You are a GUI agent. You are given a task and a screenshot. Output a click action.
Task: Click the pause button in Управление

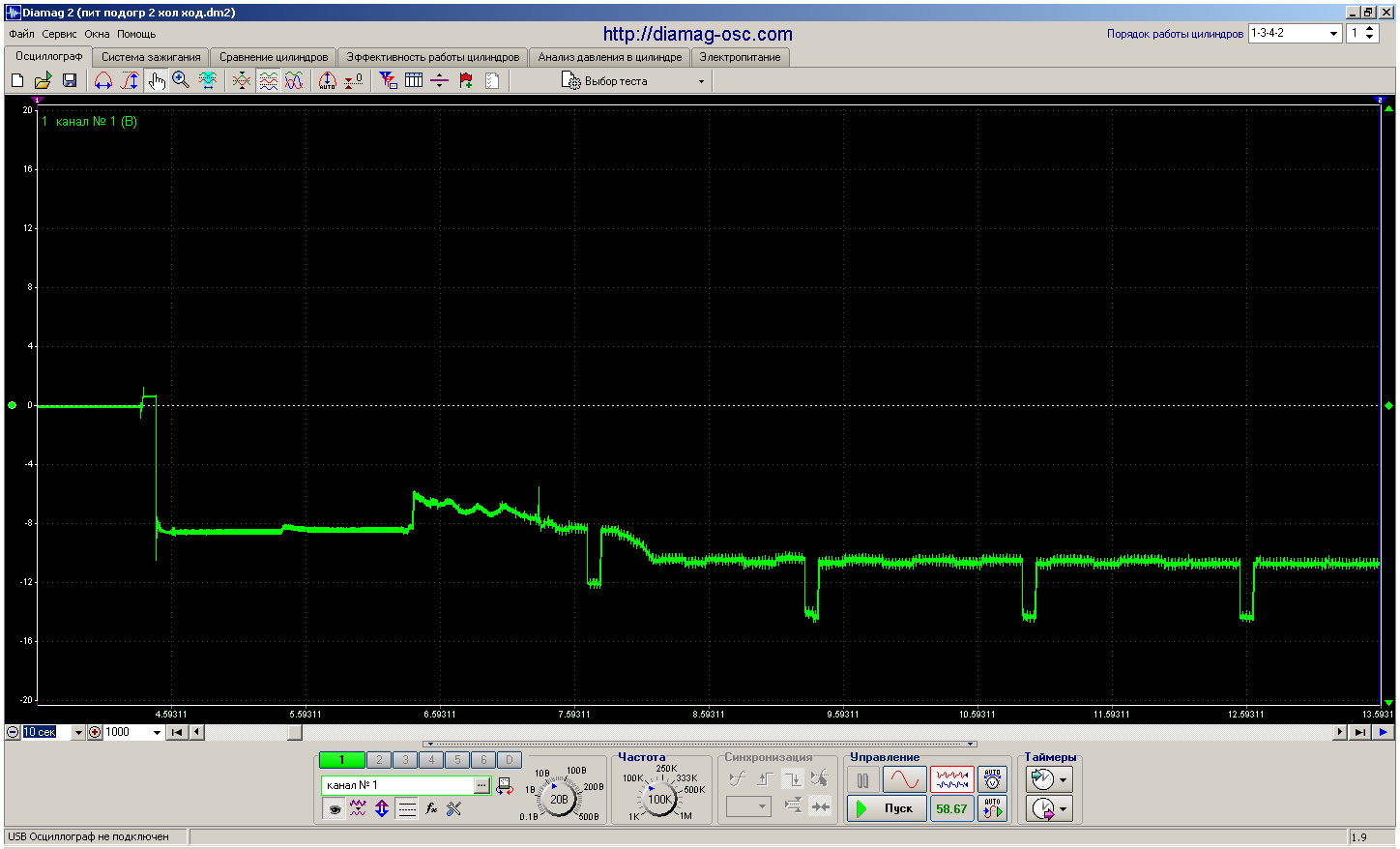pyautogui.click(x=862, y=779)
